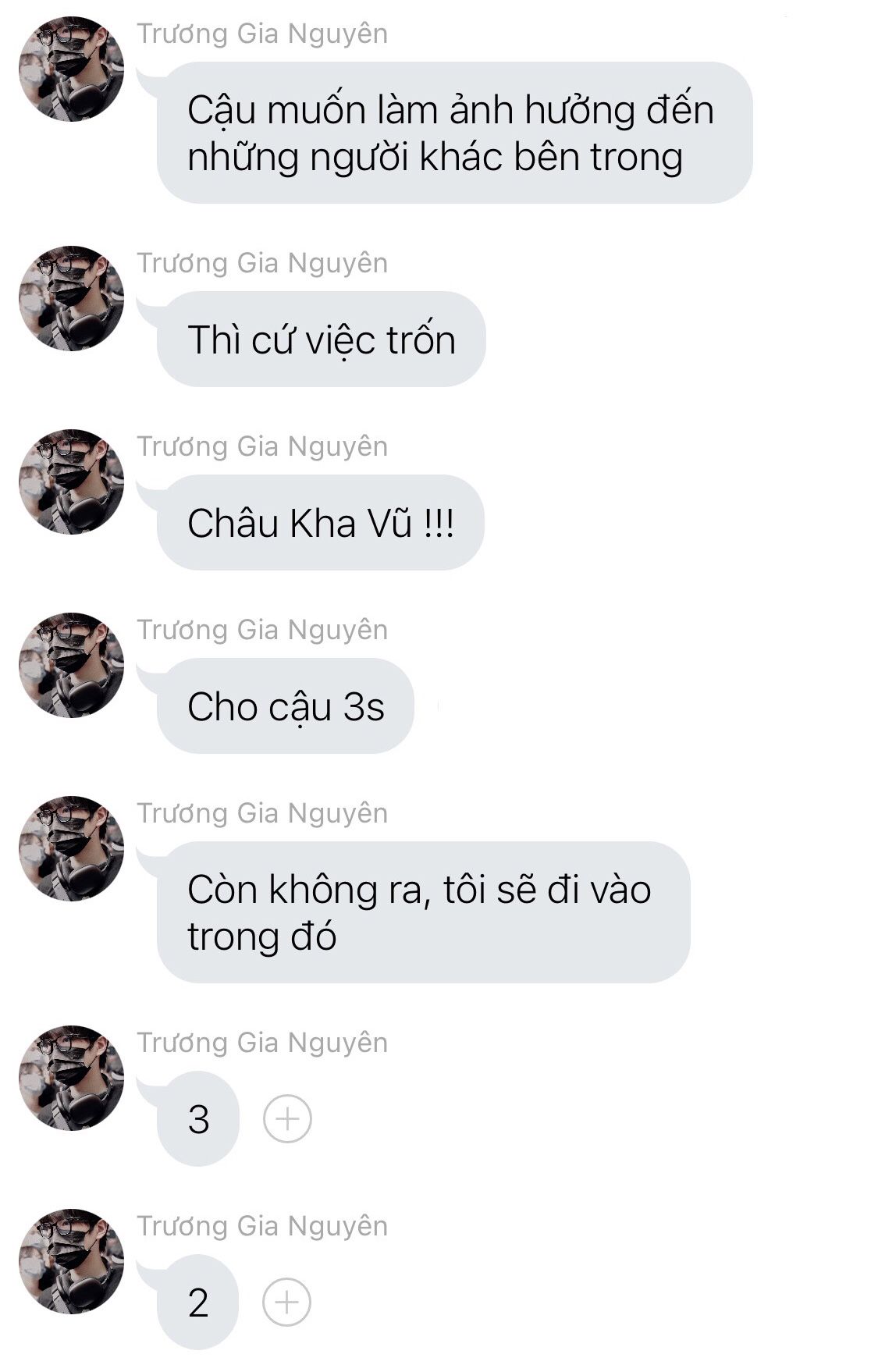Tap avatar beside "Châu Kha Vũ !!!" message

click(x=71, y=482)
